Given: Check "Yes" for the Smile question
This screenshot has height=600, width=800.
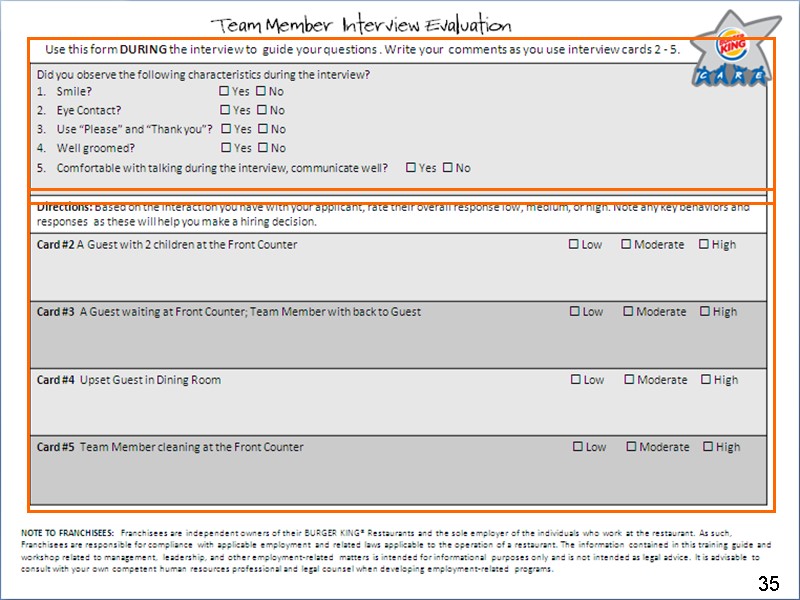Looking at the screenshot, I should click(x=225, y=91).
